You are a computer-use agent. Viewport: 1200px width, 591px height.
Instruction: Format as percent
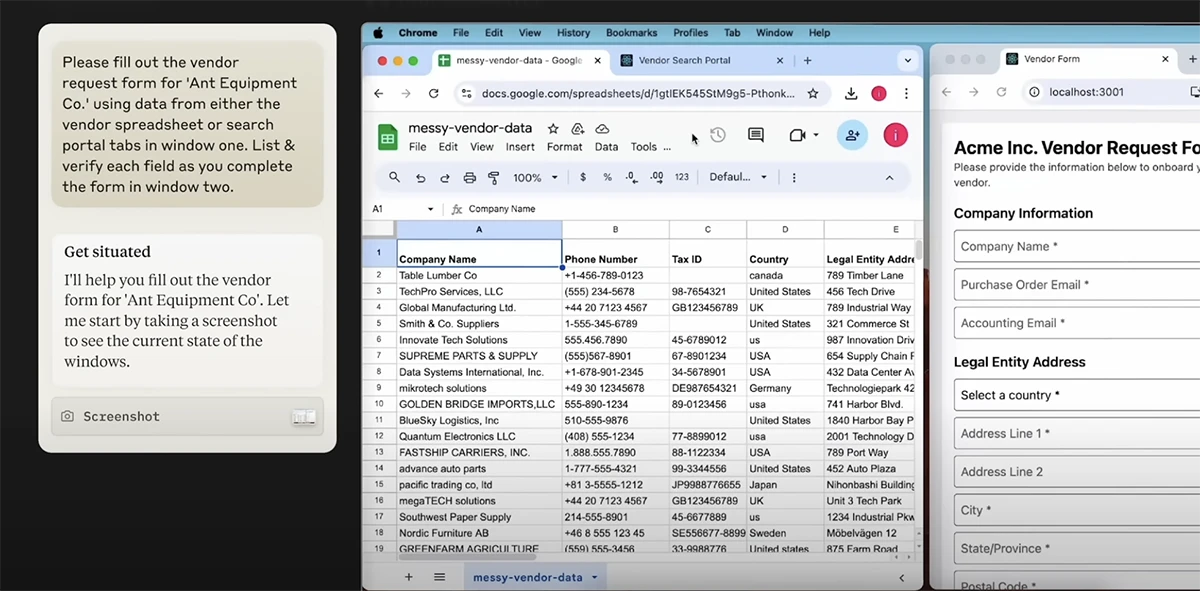click(607, 177)
